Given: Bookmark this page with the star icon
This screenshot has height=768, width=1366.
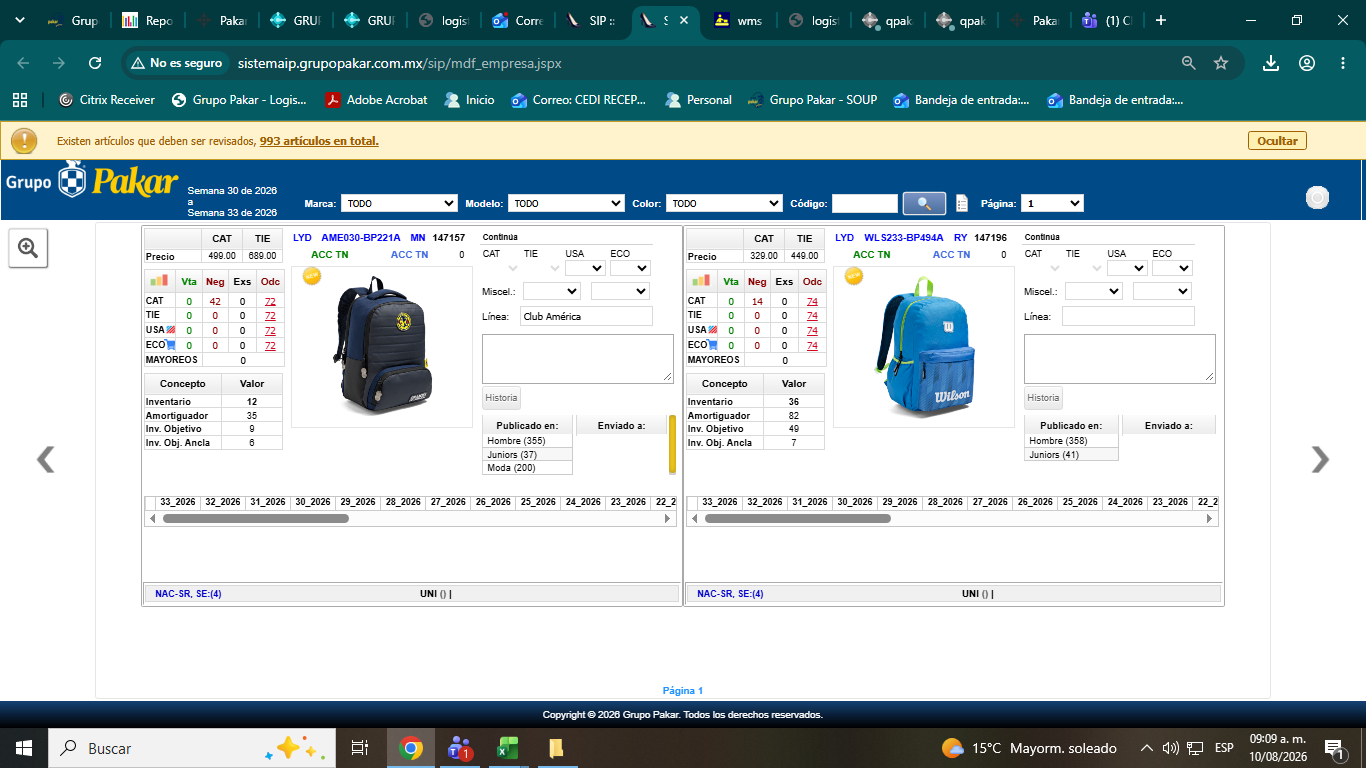Looking at the screenshot, I should pos(1221,63).
